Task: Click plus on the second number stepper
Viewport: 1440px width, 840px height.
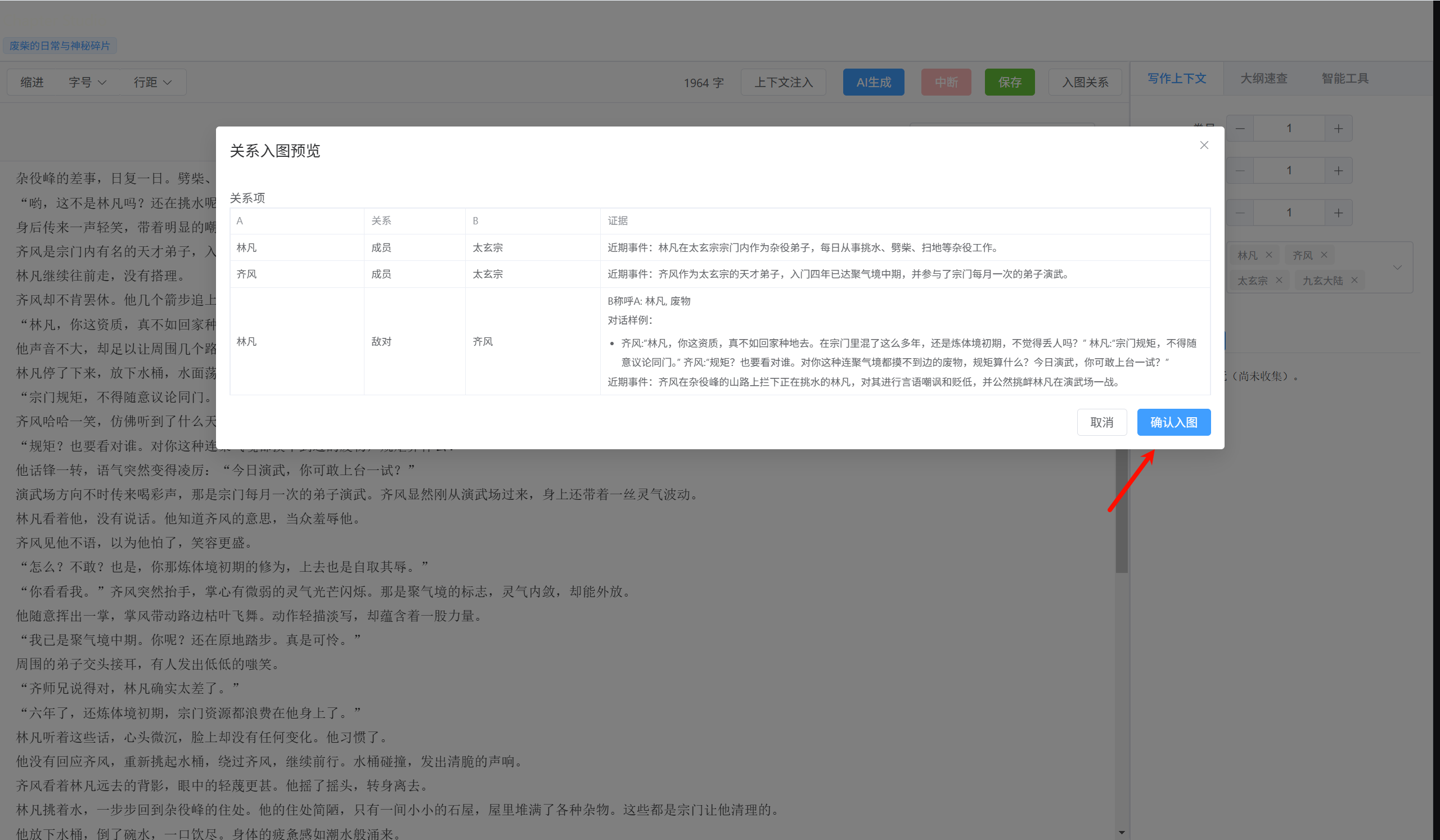Action: pyautogui.click(x=1338, y=170)
